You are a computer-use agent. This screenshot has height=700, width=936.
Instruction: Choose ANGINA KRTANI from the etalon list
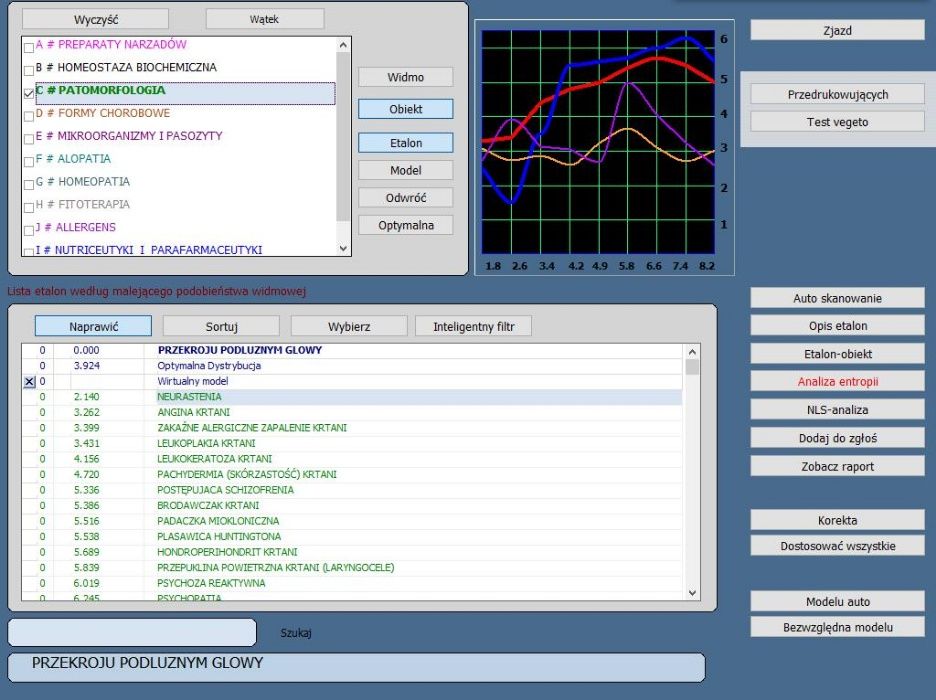(x=194, y=412)
